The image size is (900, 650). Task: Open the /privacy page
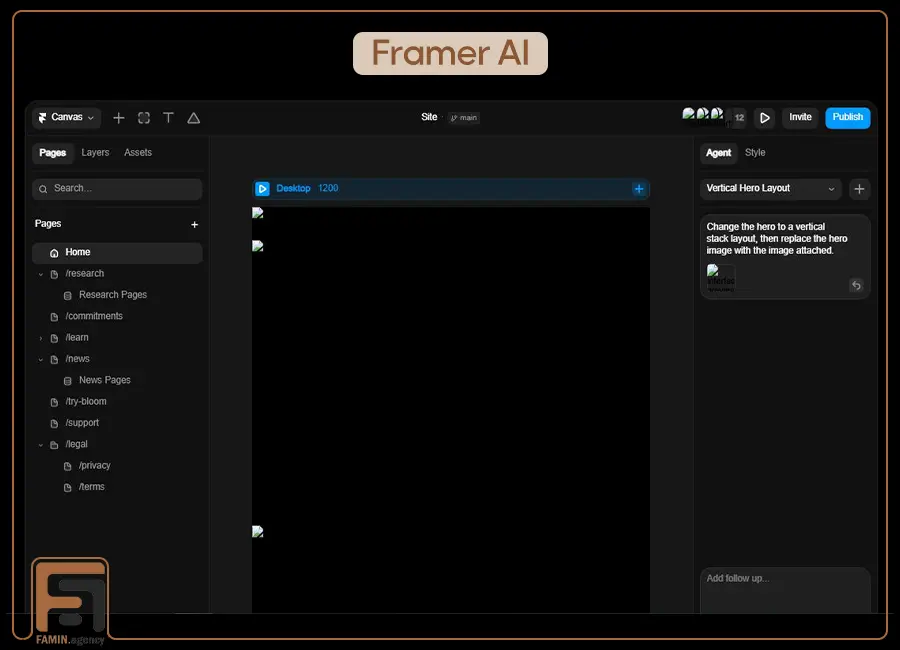pos(95,466)
